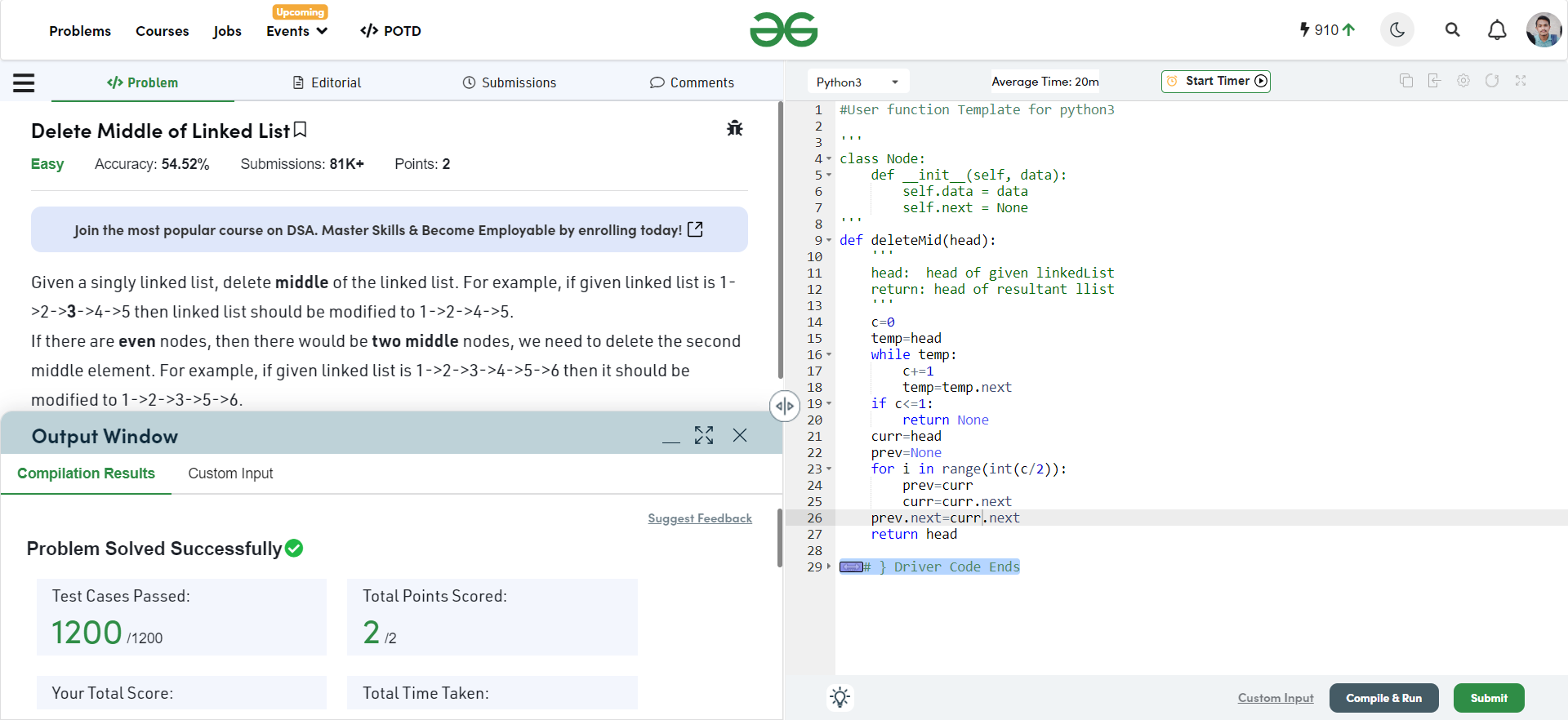Open the Jobs menu item
Image resolution: width=1568 pixels, height=720 pixels.
tap(227, 31)
